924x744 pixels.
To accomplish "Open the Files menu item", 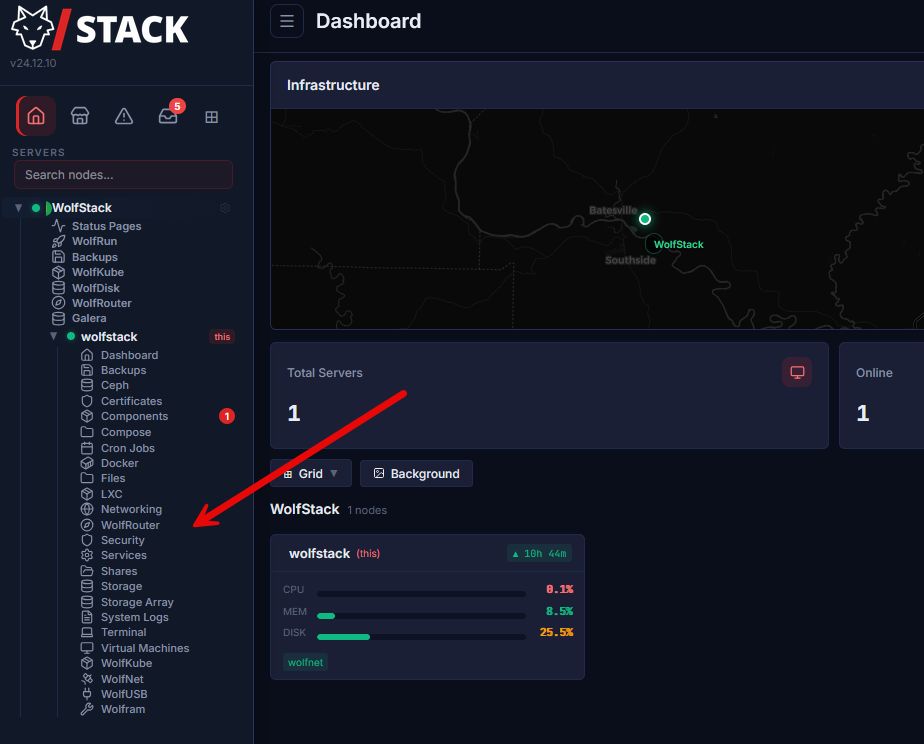I will point(113,478).
